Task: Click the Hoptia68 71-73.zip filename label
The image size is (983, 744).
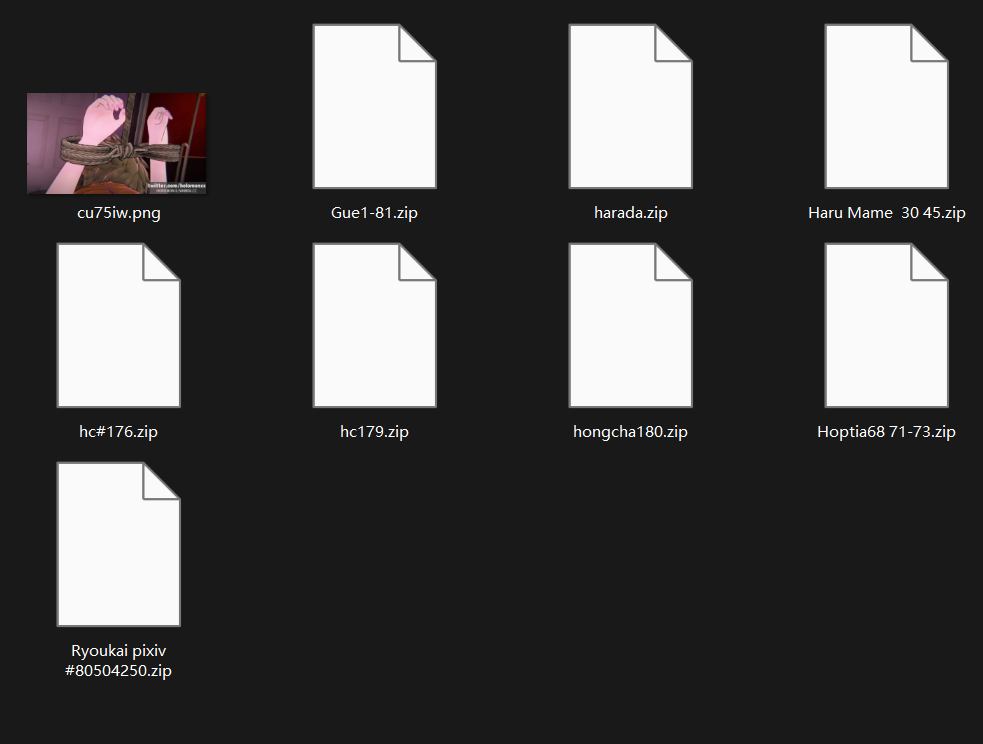Action: pyautogui.click(x=886, y=432)
